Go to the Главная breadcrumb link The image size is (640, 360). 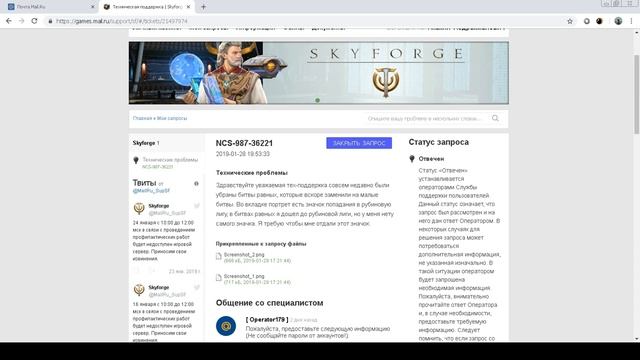[x=142, y=118]
